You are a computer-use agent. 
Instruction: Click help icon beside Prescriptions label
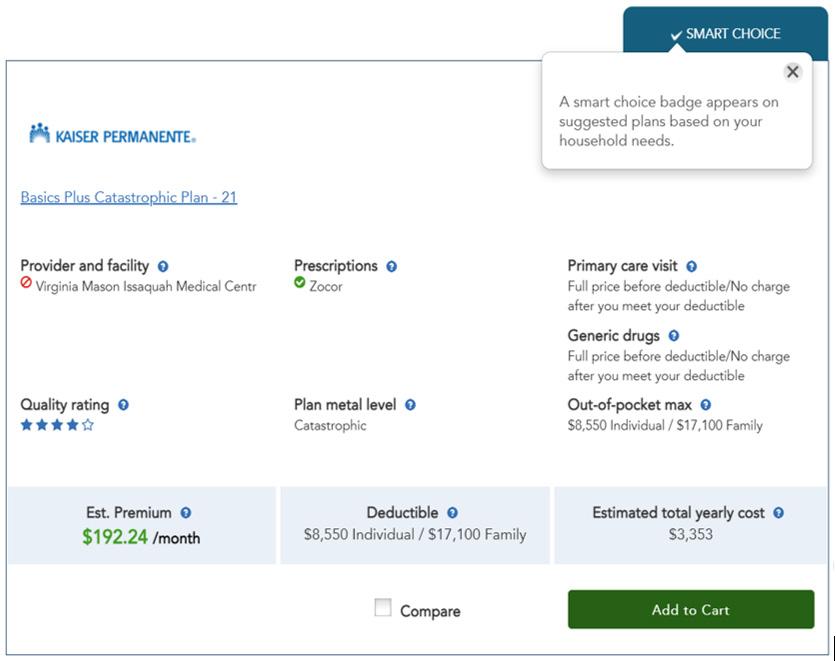click(392, 267)
